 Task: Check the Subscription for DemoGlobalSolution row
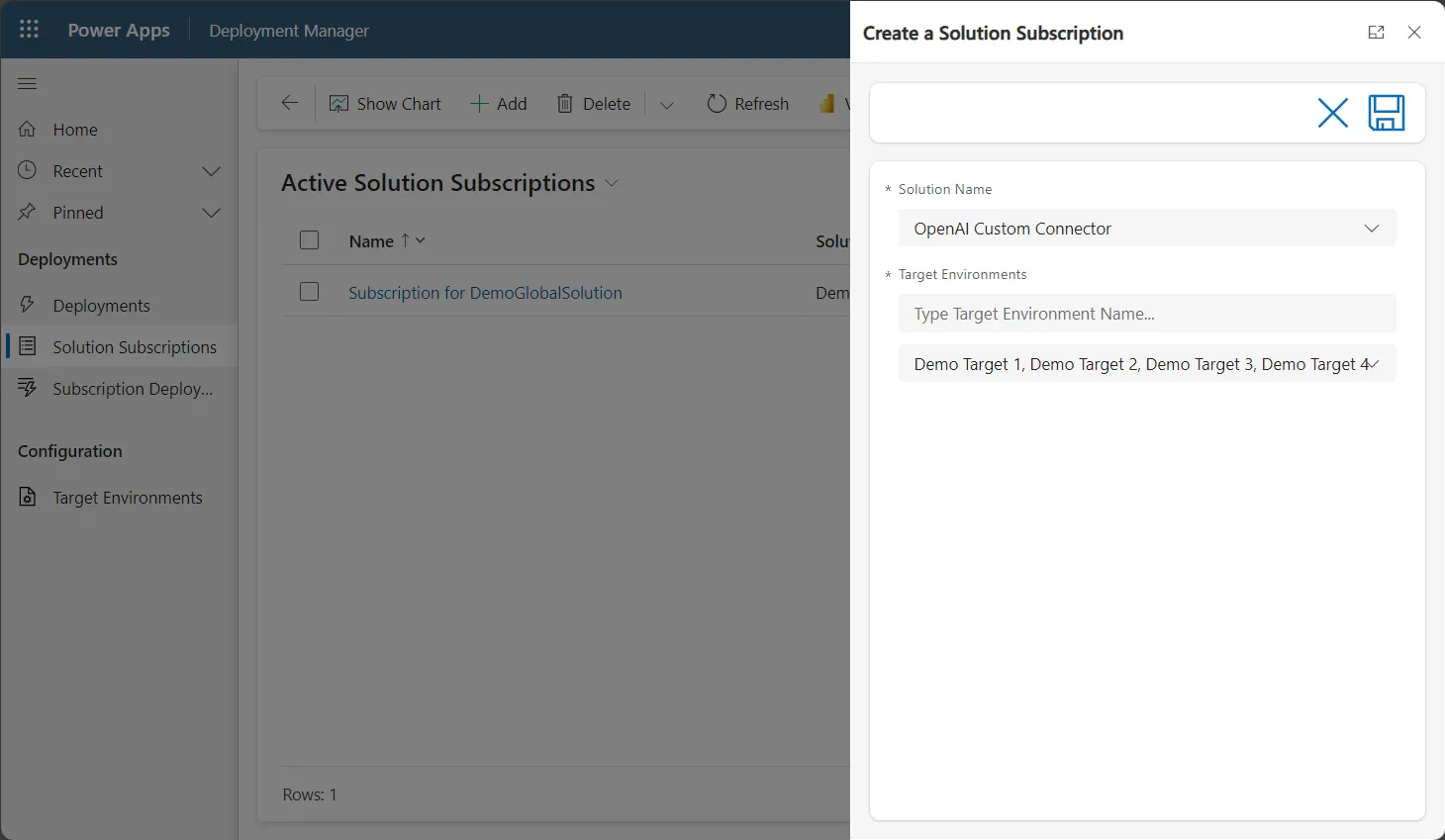pos(310,292)
